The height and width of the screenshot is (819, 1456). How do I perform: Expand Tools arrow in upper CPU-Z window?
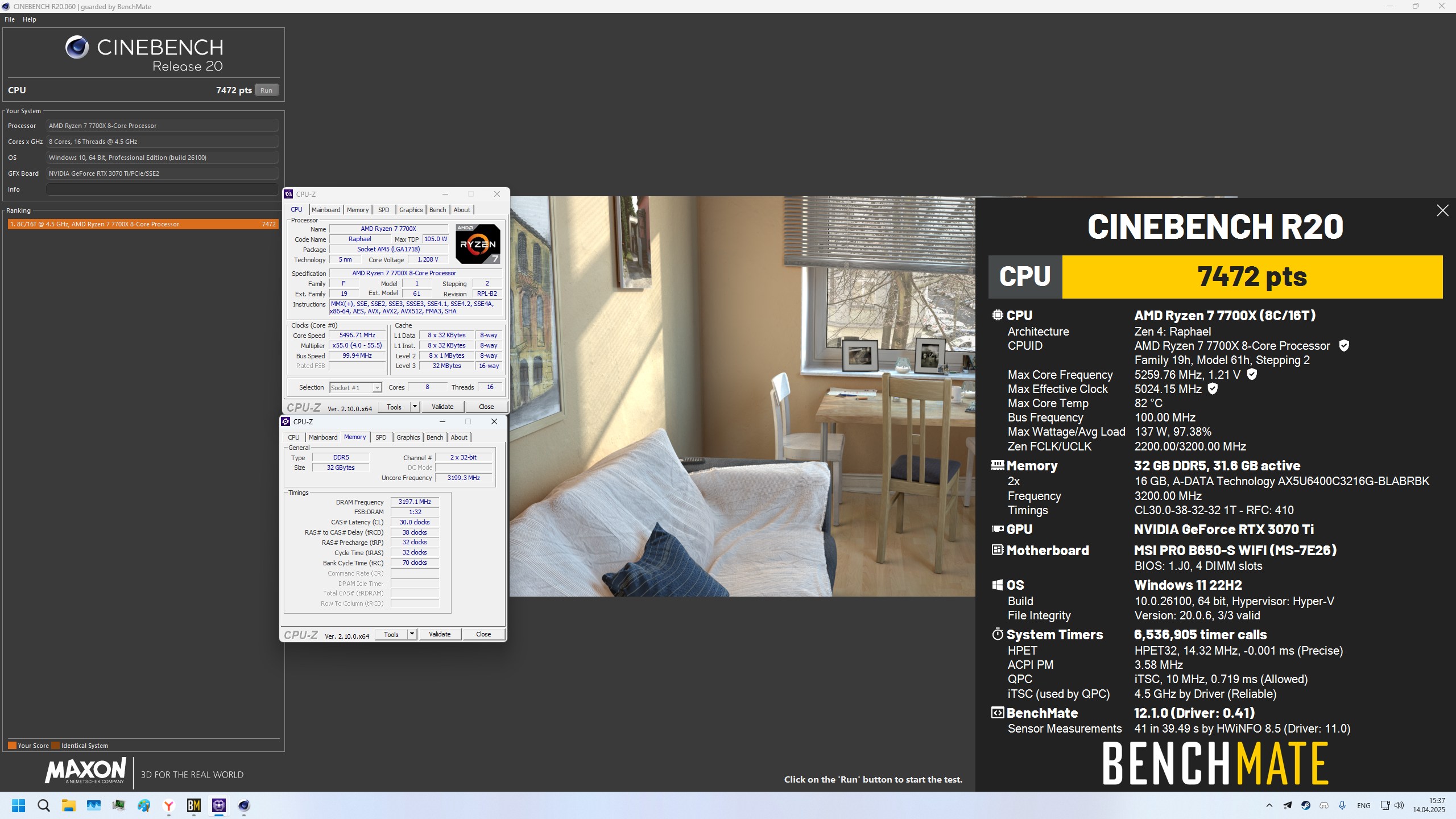click(415, 407)
